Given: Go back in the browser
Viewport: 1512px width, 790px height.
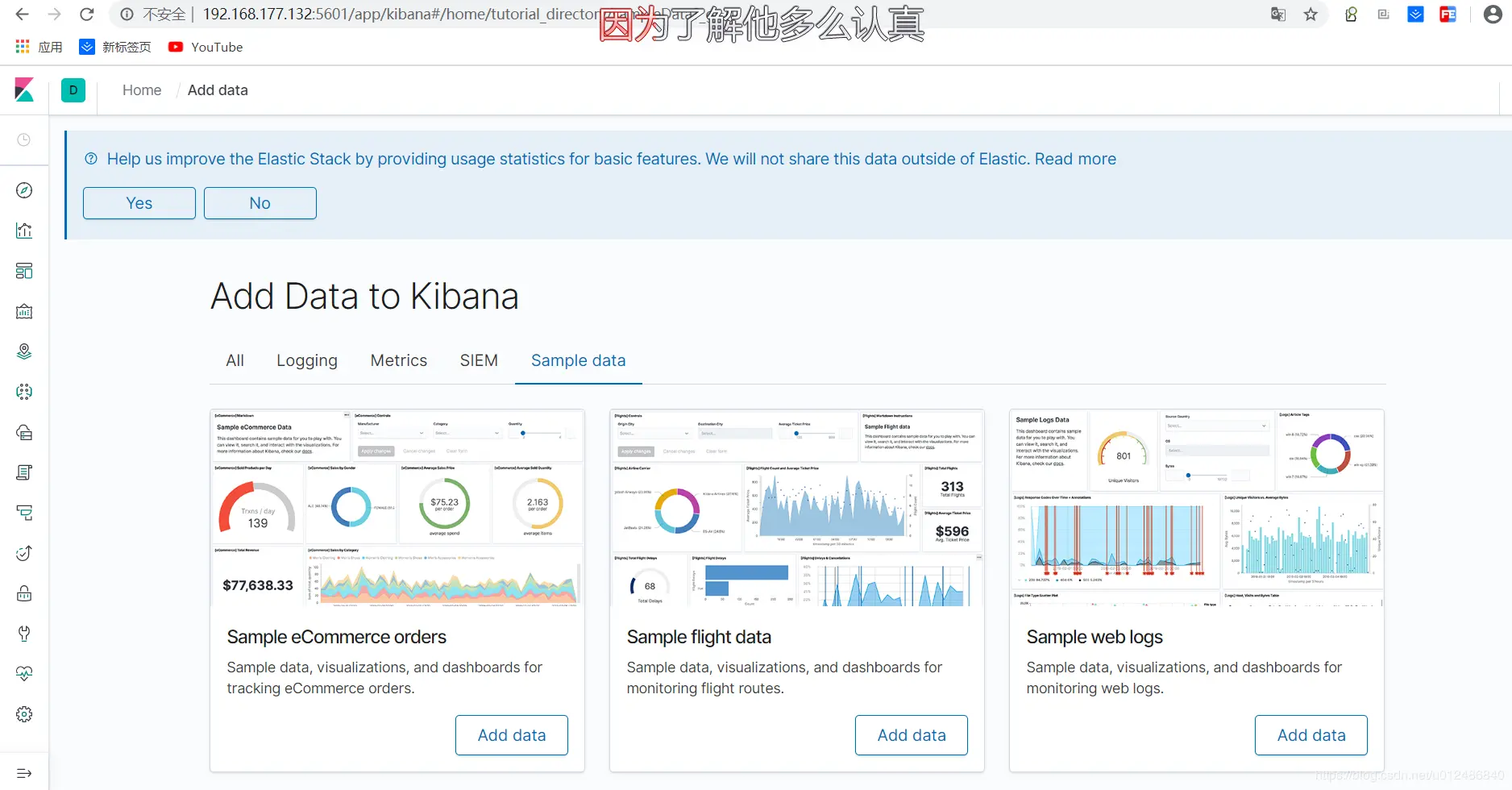Looking at the screenshot, I should (x=22, y=15).
